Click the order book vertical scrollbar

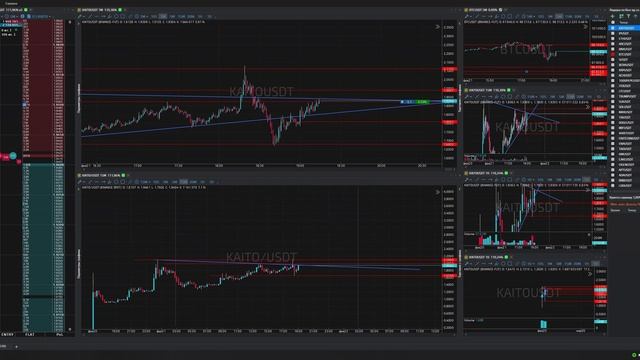click(70, 176)
